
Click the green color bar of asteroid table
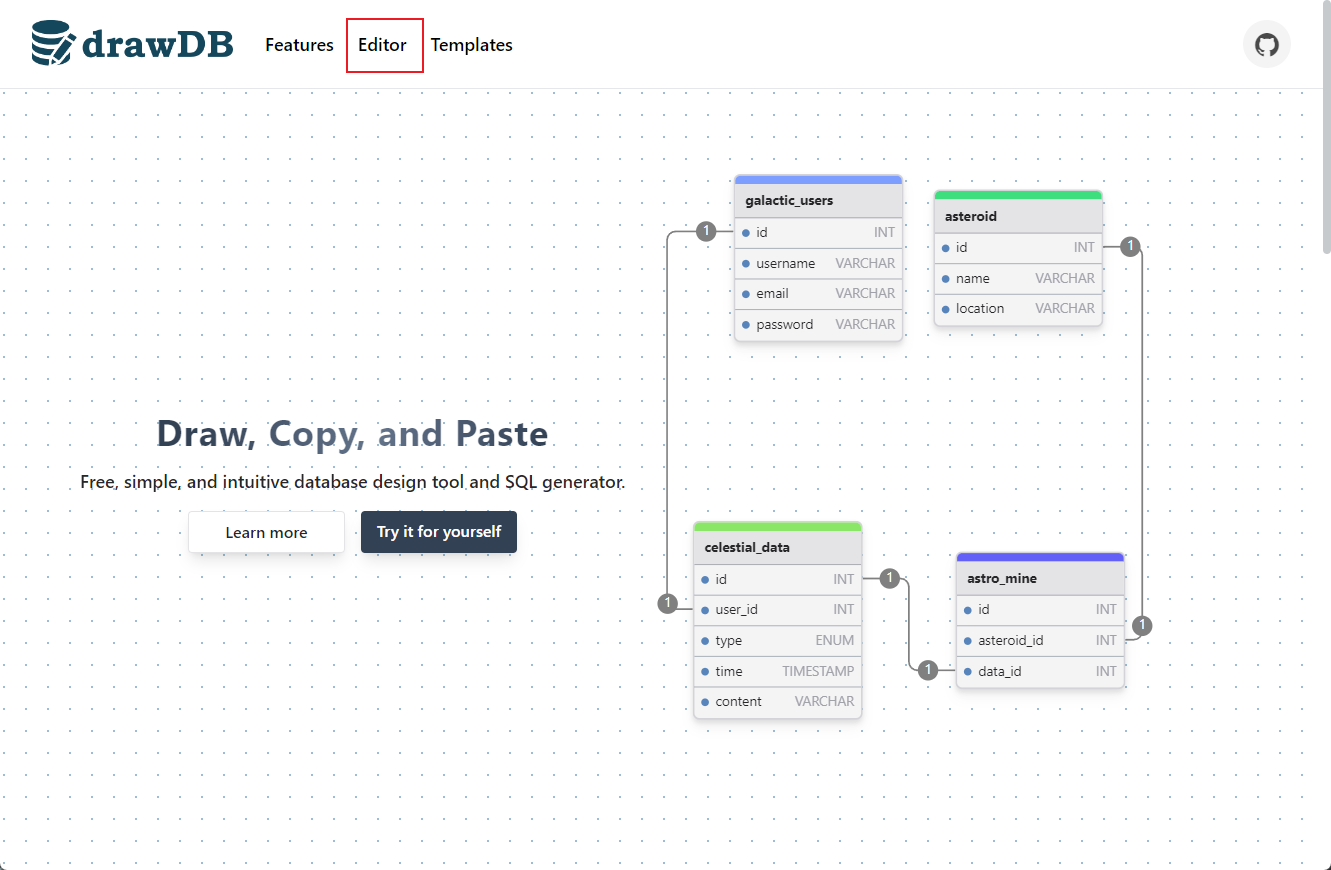pos(1017,195)
